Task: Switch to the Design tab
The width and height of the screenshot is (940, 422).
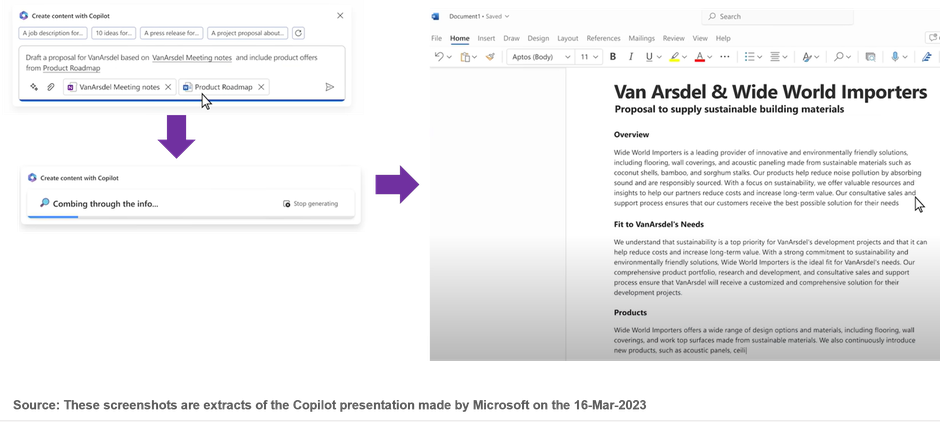Action: click(x=538, y=38)
